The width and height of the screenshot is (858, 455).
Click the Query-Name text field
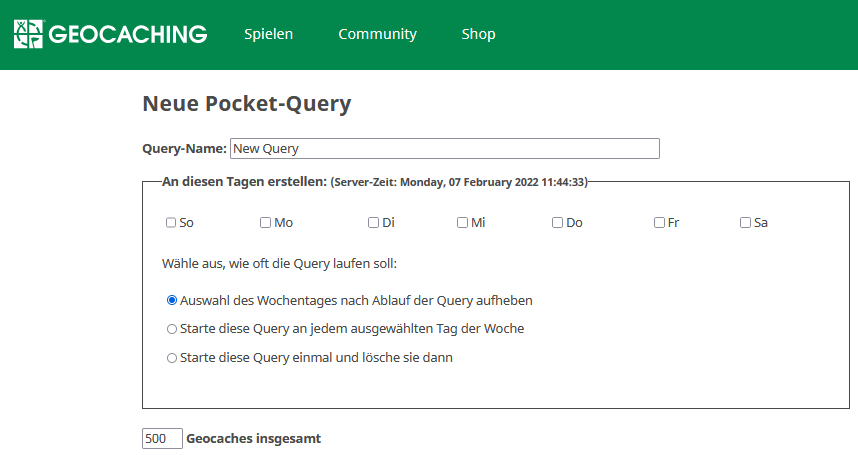click(x=445, y=149)
